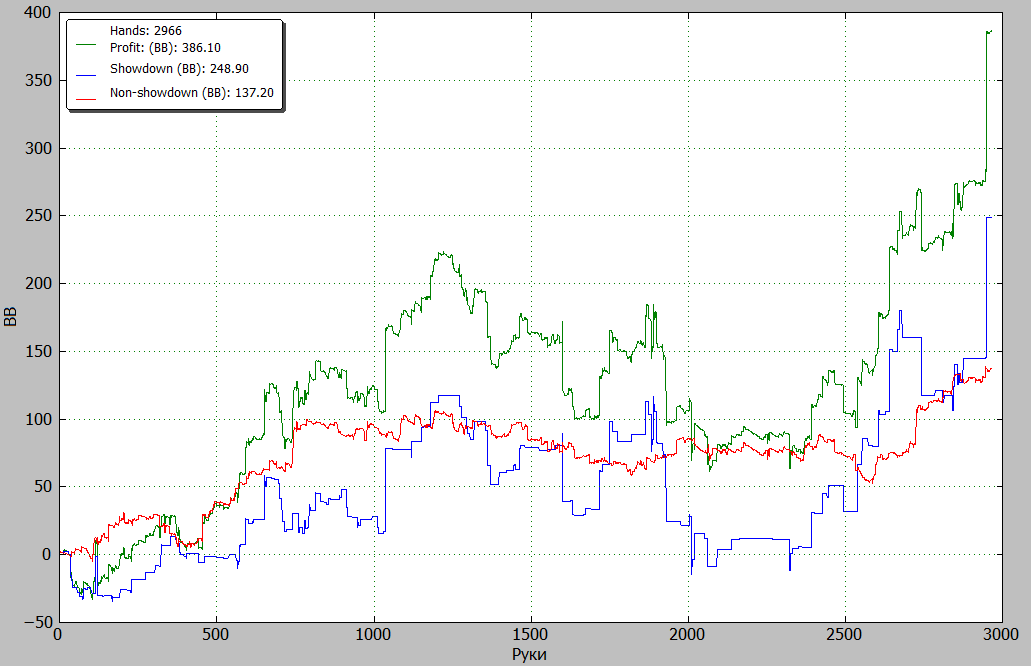Click the 1000 x-axis tick label
Viewport: 1031px width, 666px height.
click(373, 634)
